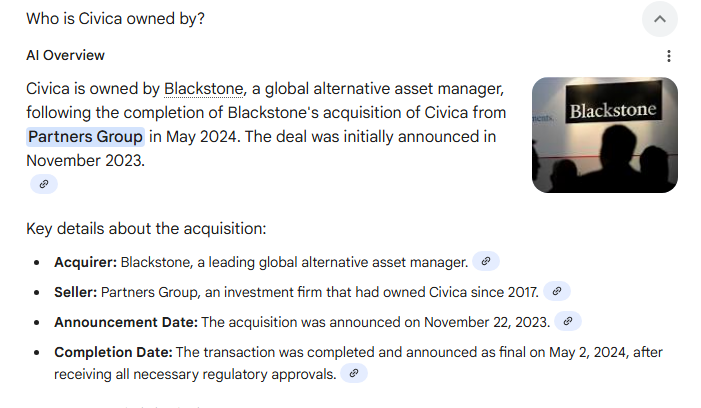
Task: Click the bold "Acquirer:" label
Action: [x=85, y=263]
